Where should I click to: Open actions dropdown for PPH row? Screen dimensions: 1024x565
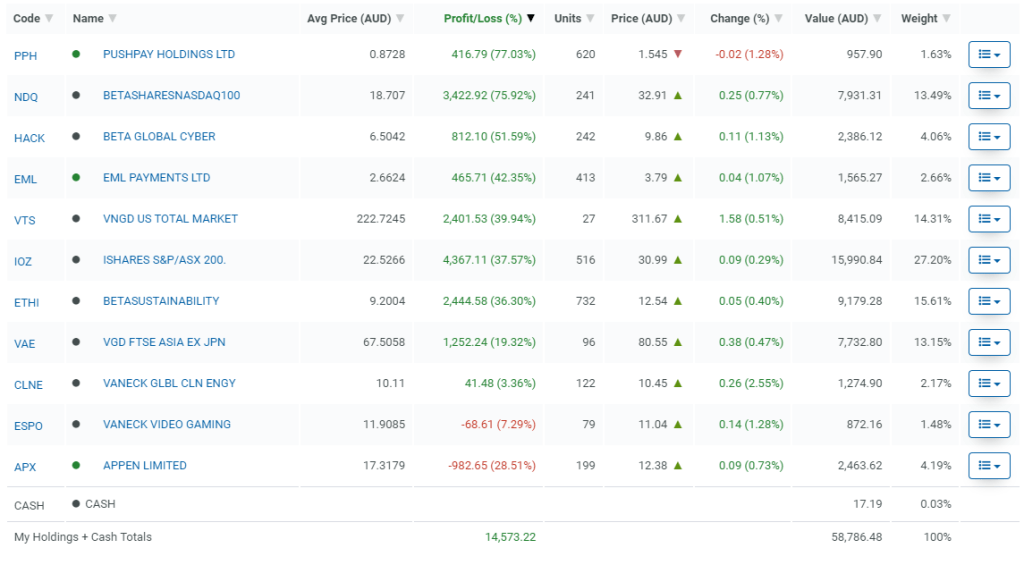989,55
